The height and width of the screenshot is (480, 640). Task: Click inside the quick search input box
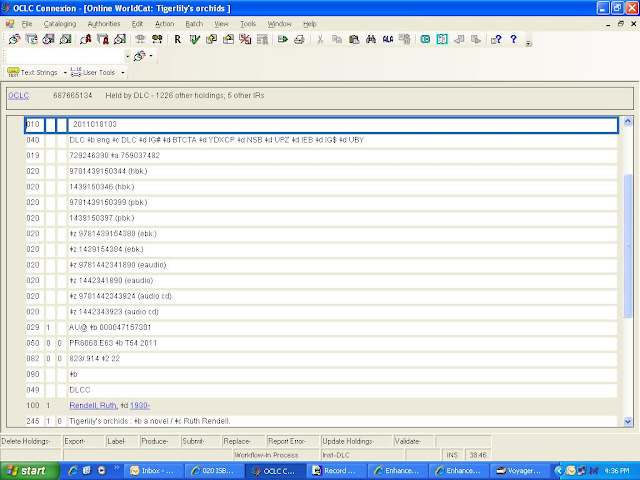(x=65, y=56)
